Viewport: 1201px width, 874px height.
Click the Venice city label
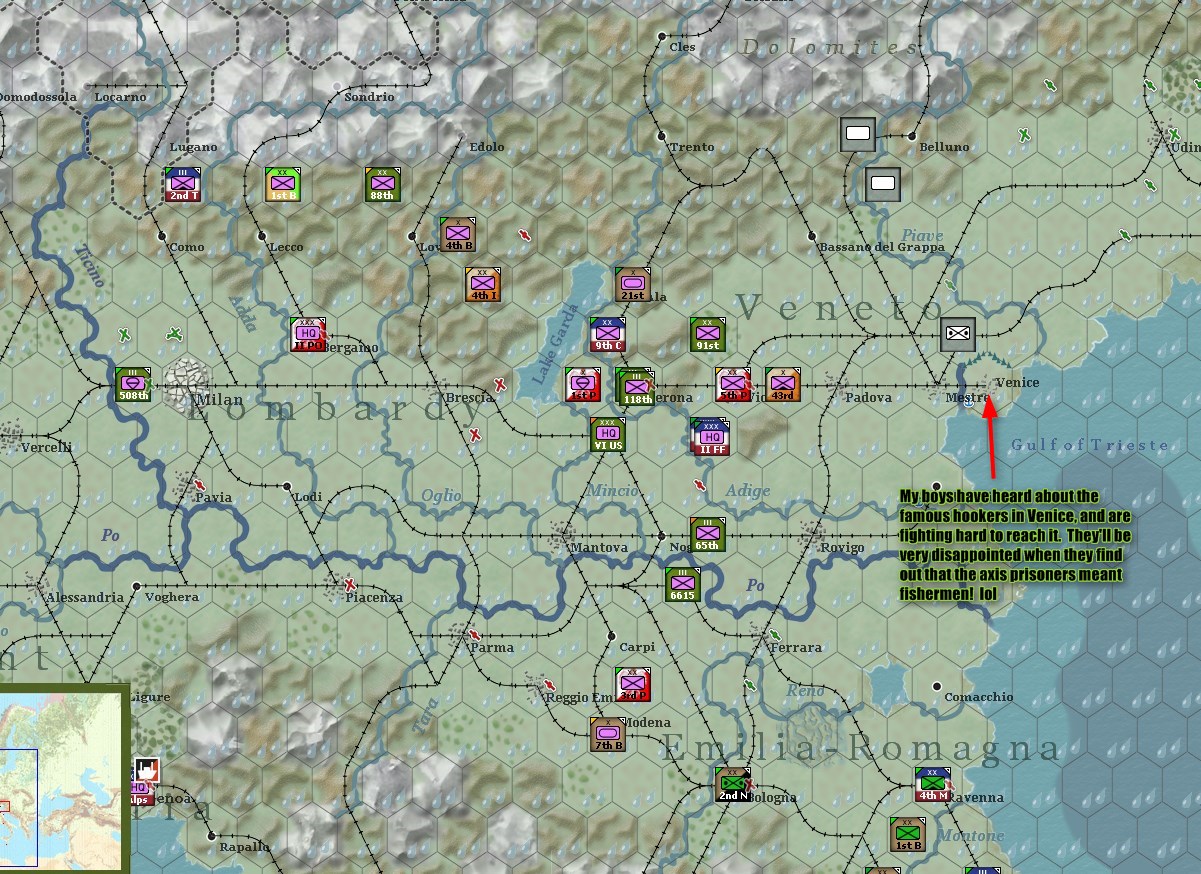click(1018, 383)
